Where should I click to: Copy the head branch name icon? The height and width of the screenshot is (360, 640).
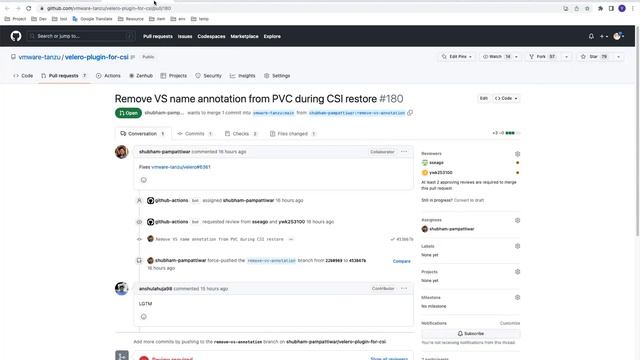(x=410, y=113)
